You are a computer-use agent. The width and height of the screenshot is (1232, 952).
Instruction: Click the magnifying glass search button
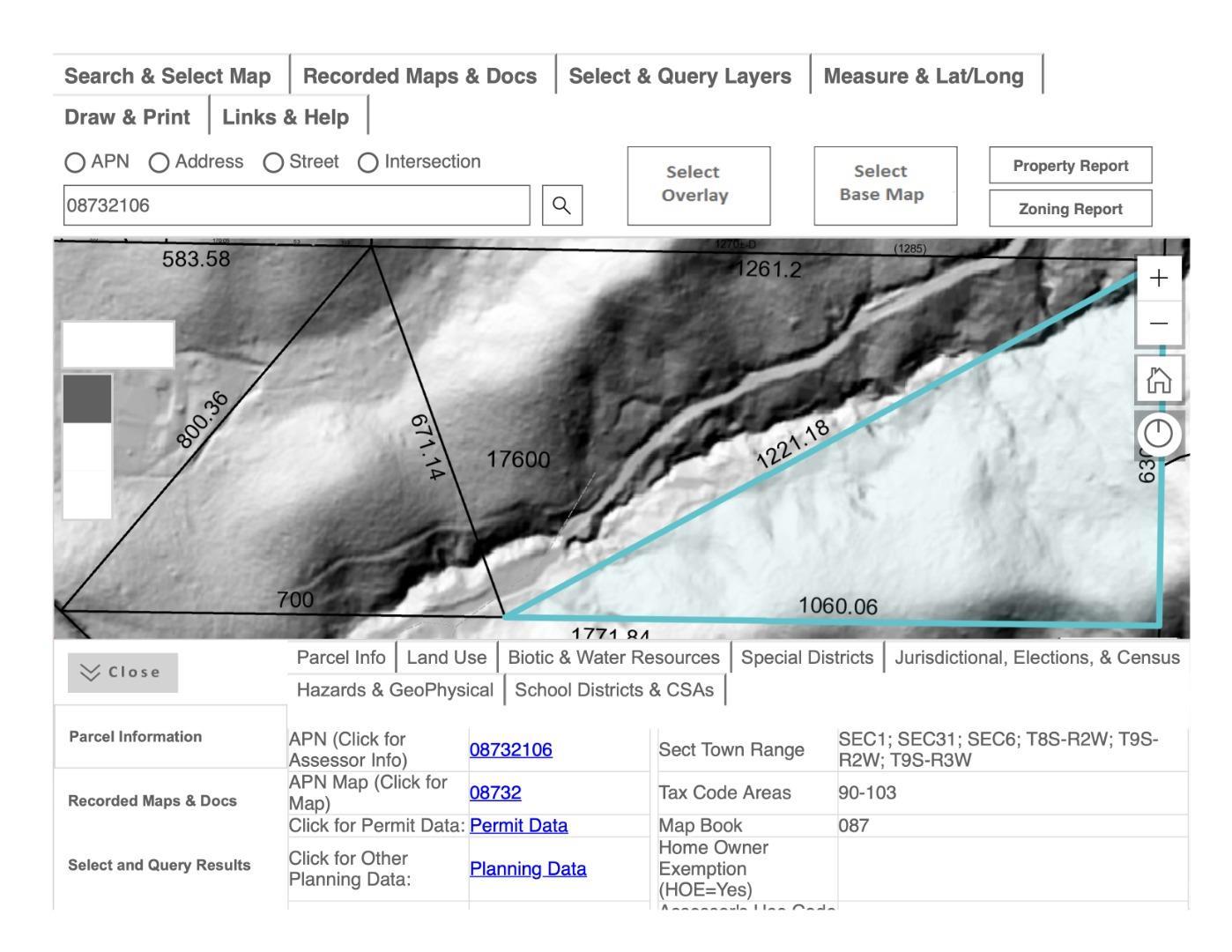pos(561,205)
